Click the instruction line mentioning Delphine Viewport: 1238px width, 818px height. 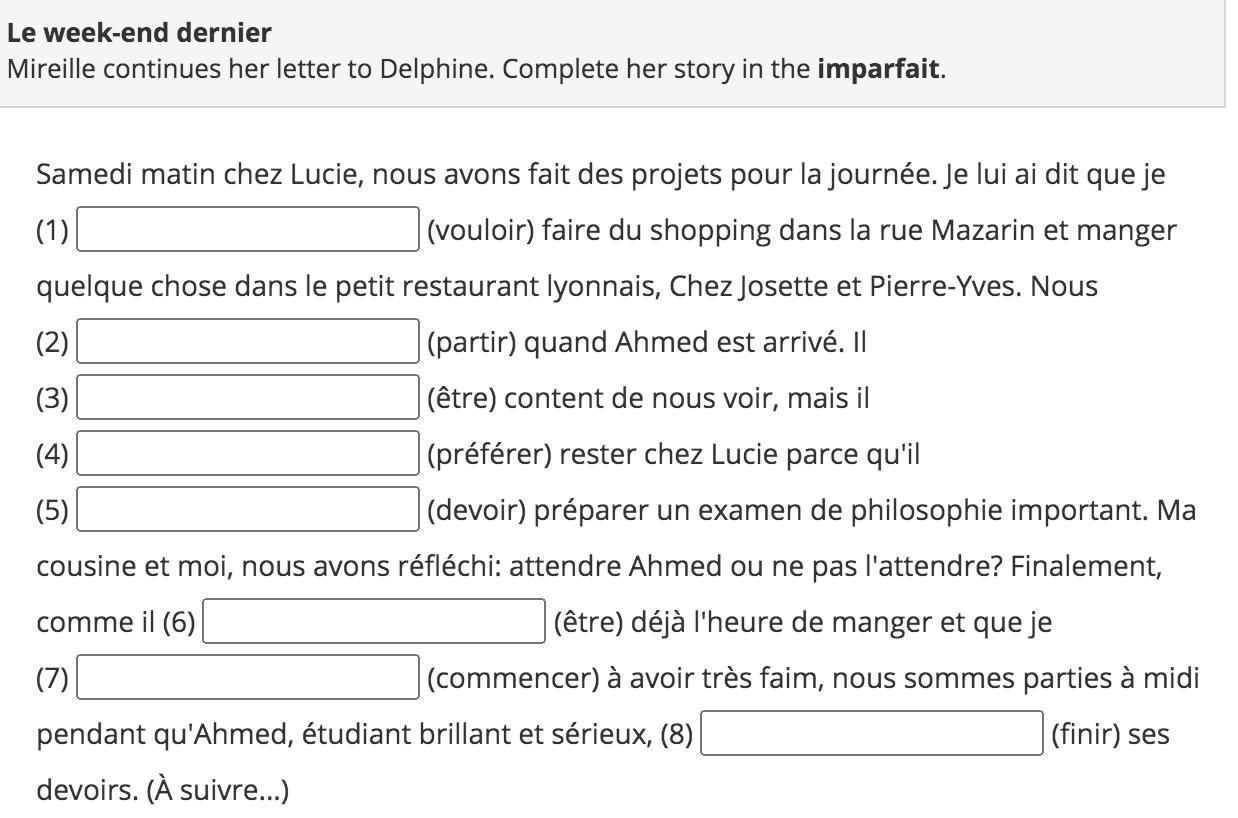pyautogui.click(x=476, y=69)
